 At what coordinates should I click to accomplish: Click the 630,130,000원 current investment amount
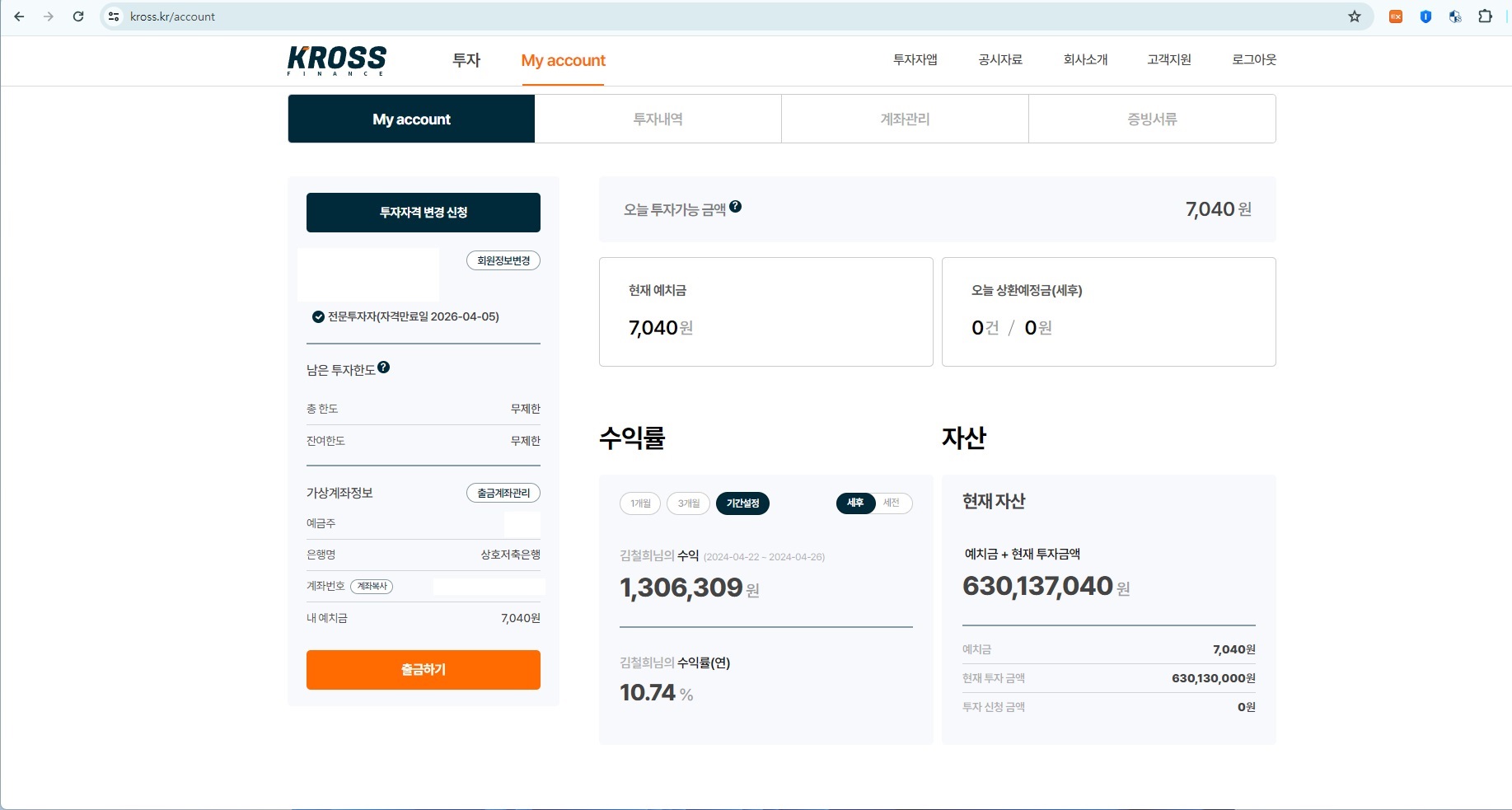(1214, 678)
